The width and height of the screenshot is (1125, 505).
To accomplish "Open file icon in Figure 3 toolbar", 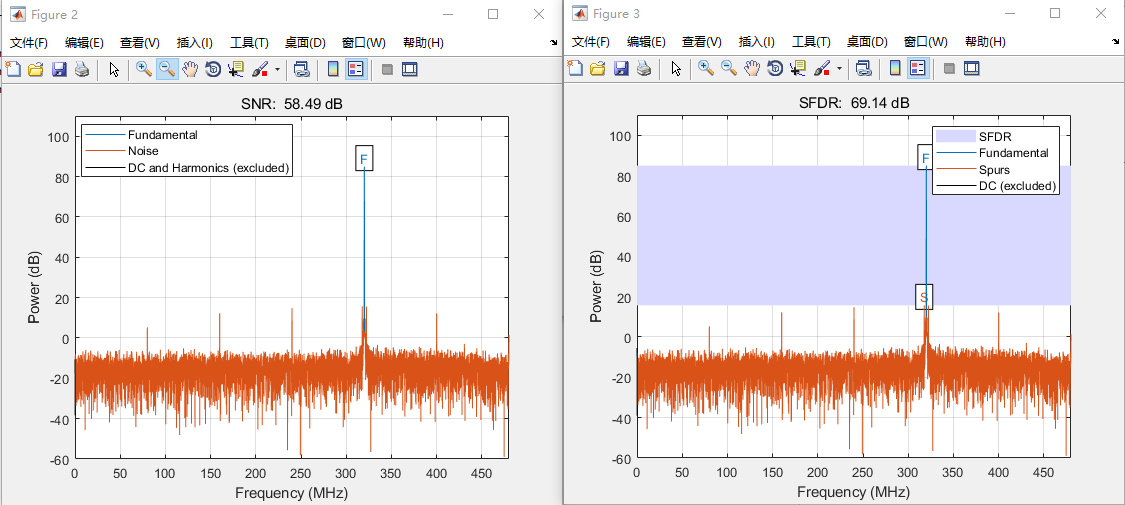I will [598, 69].
